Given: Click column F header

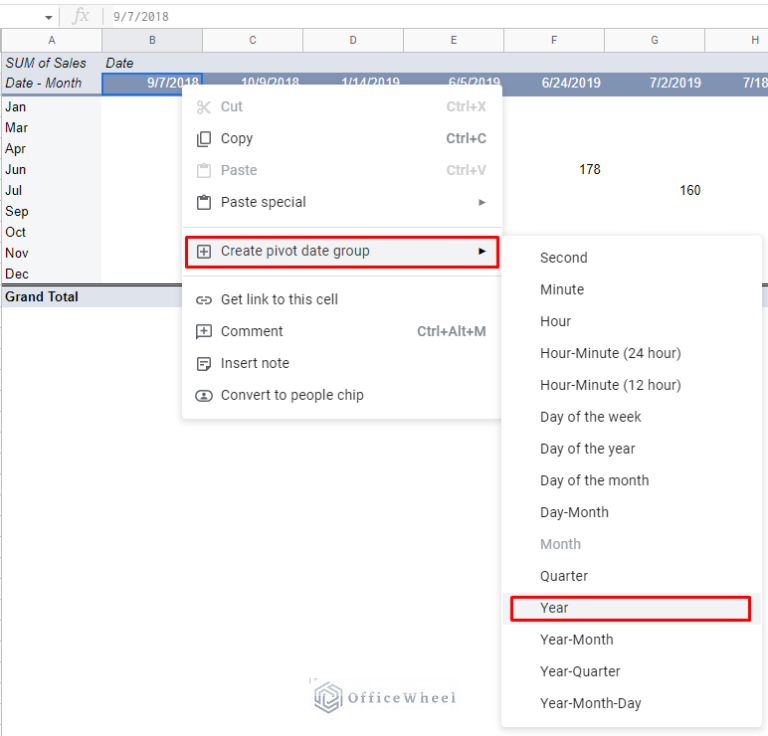Looking at the screenshot, I should pyautogui.click(x=554, y=40).
